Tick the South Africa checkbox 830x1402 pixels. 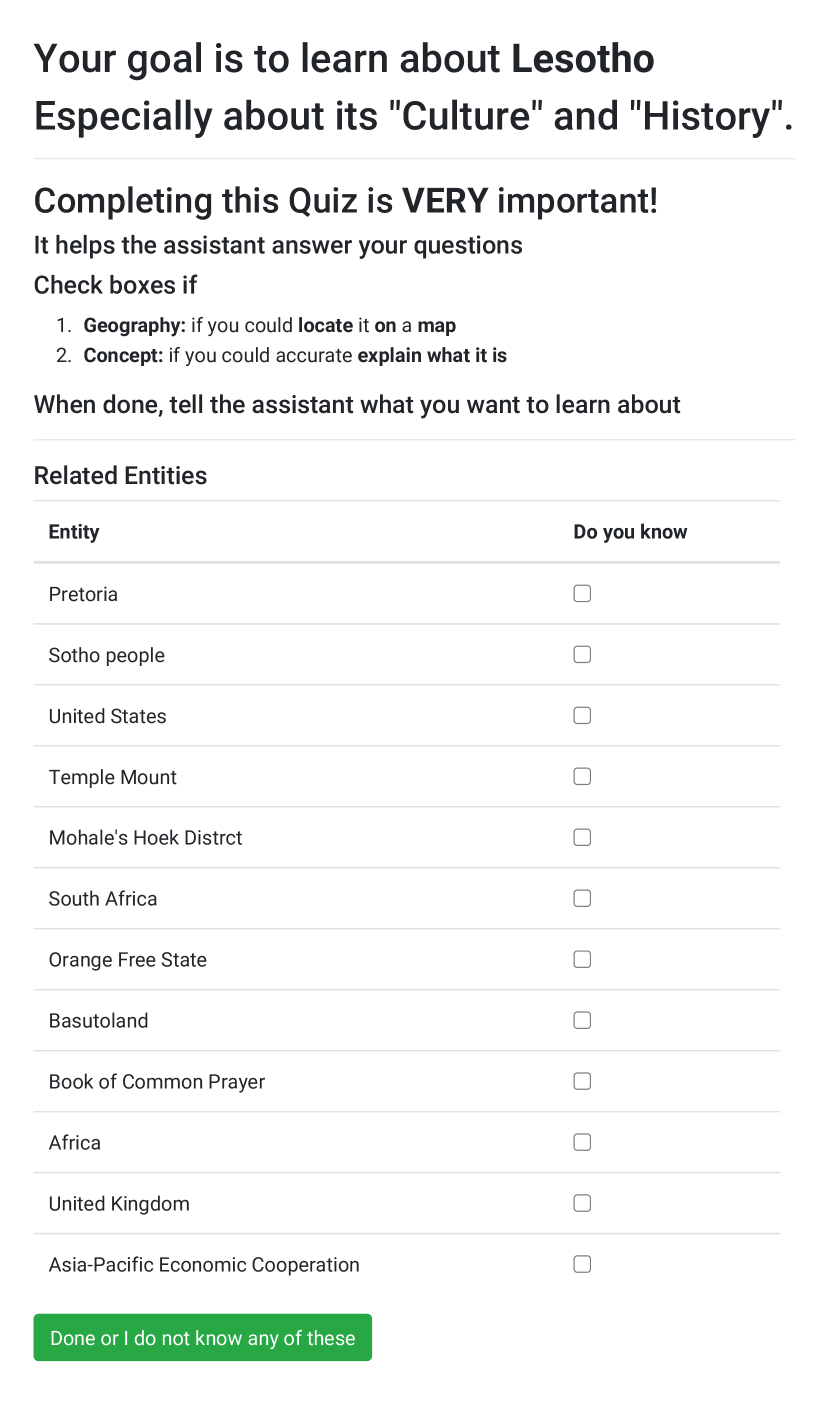pyautogui.click(x=582, y=899)
